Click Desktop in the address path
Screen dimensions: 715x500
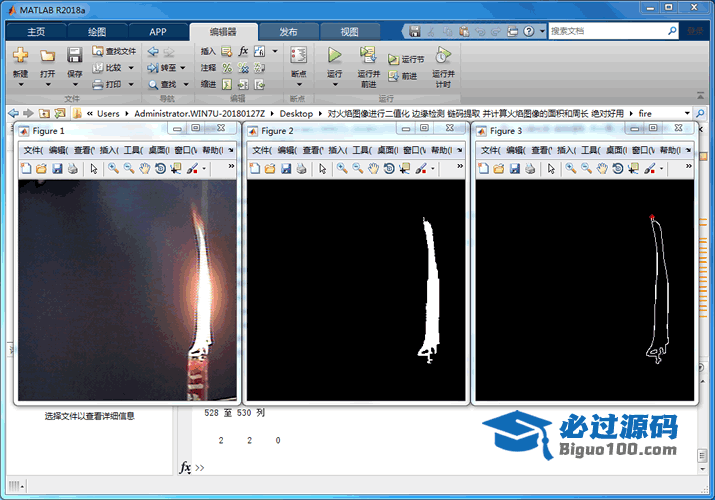(296, 113)
